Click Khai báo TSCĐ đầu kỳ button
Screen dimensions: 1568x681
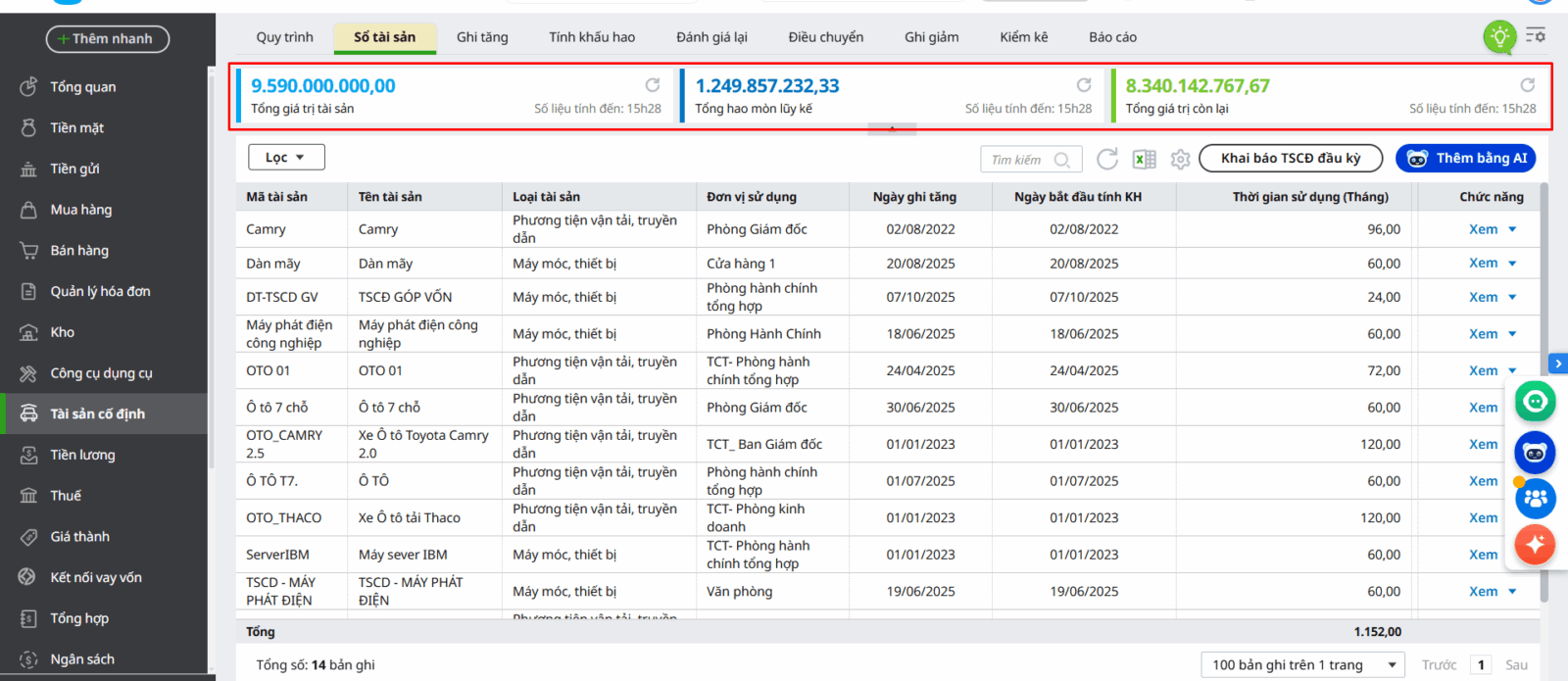point(1290,158)
